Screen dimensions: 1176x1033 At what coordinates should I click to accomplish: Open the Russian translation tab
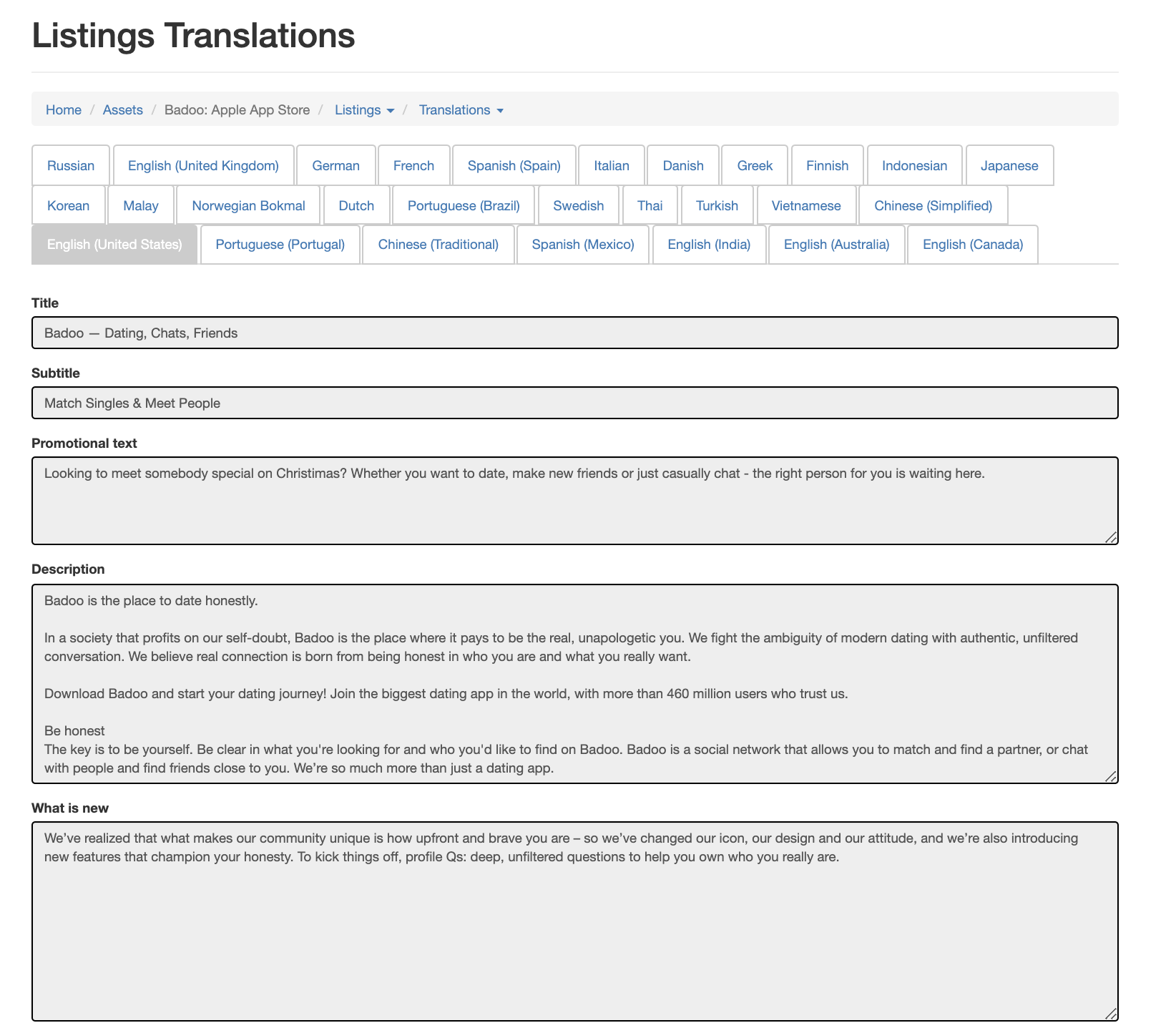71,165
